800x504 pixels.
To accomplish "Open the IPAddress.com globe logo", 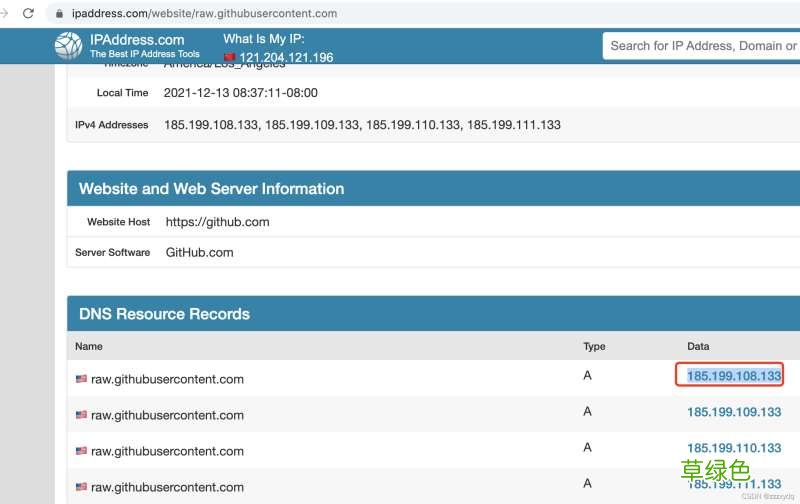I will pyautogui.click(x=68, y=46).
